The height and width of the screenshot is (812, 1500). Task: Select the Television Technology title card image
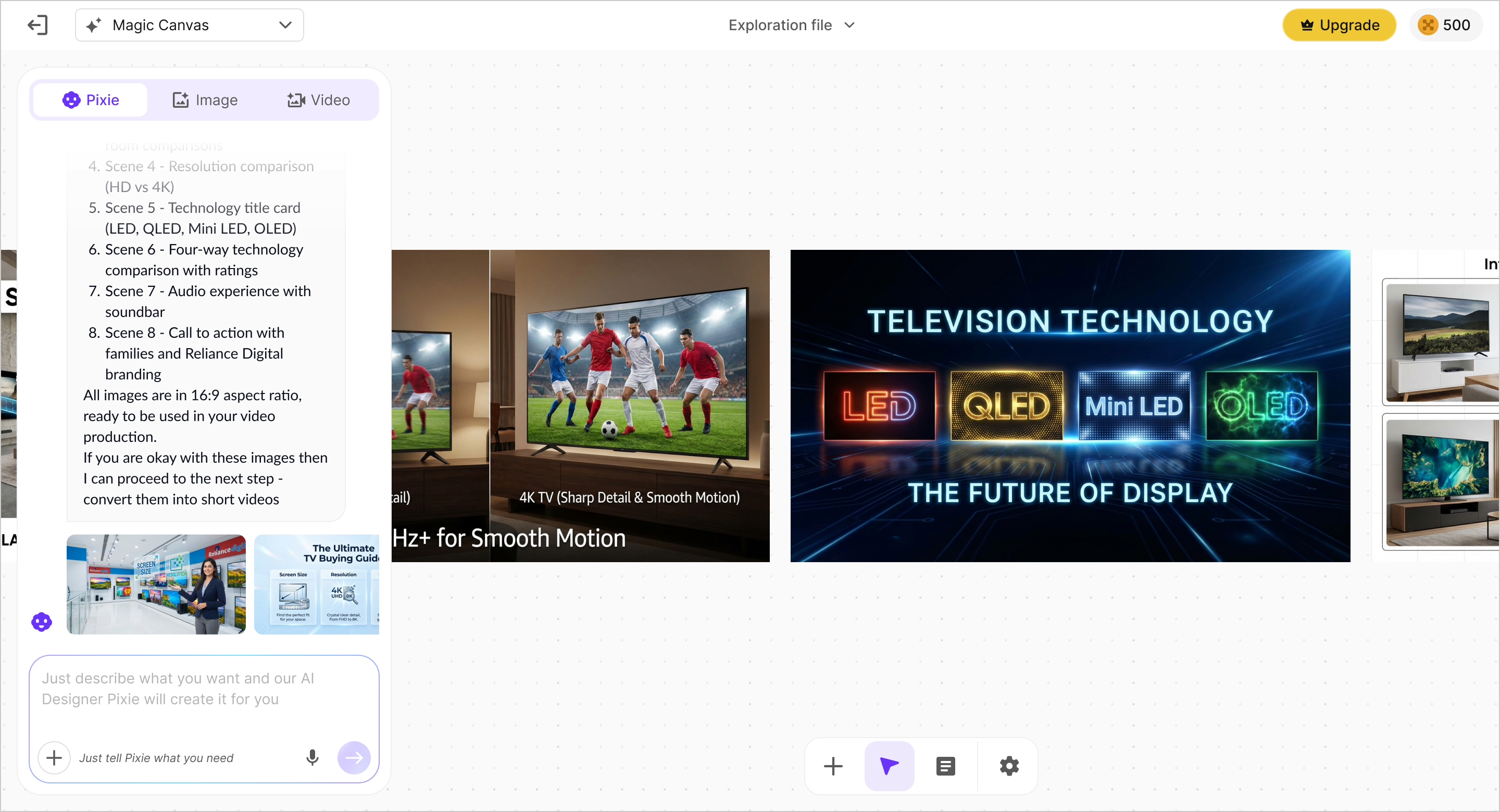coord(1070,405)
